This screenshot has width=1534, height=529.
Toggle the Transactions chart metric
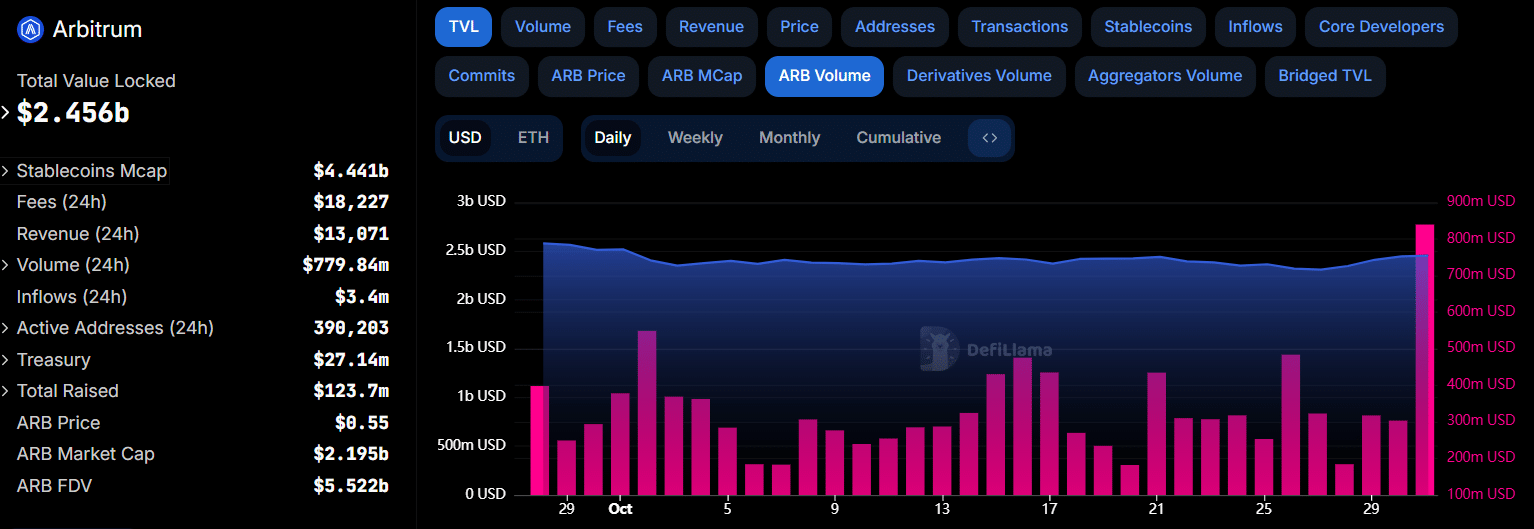tap(1020, 27)
